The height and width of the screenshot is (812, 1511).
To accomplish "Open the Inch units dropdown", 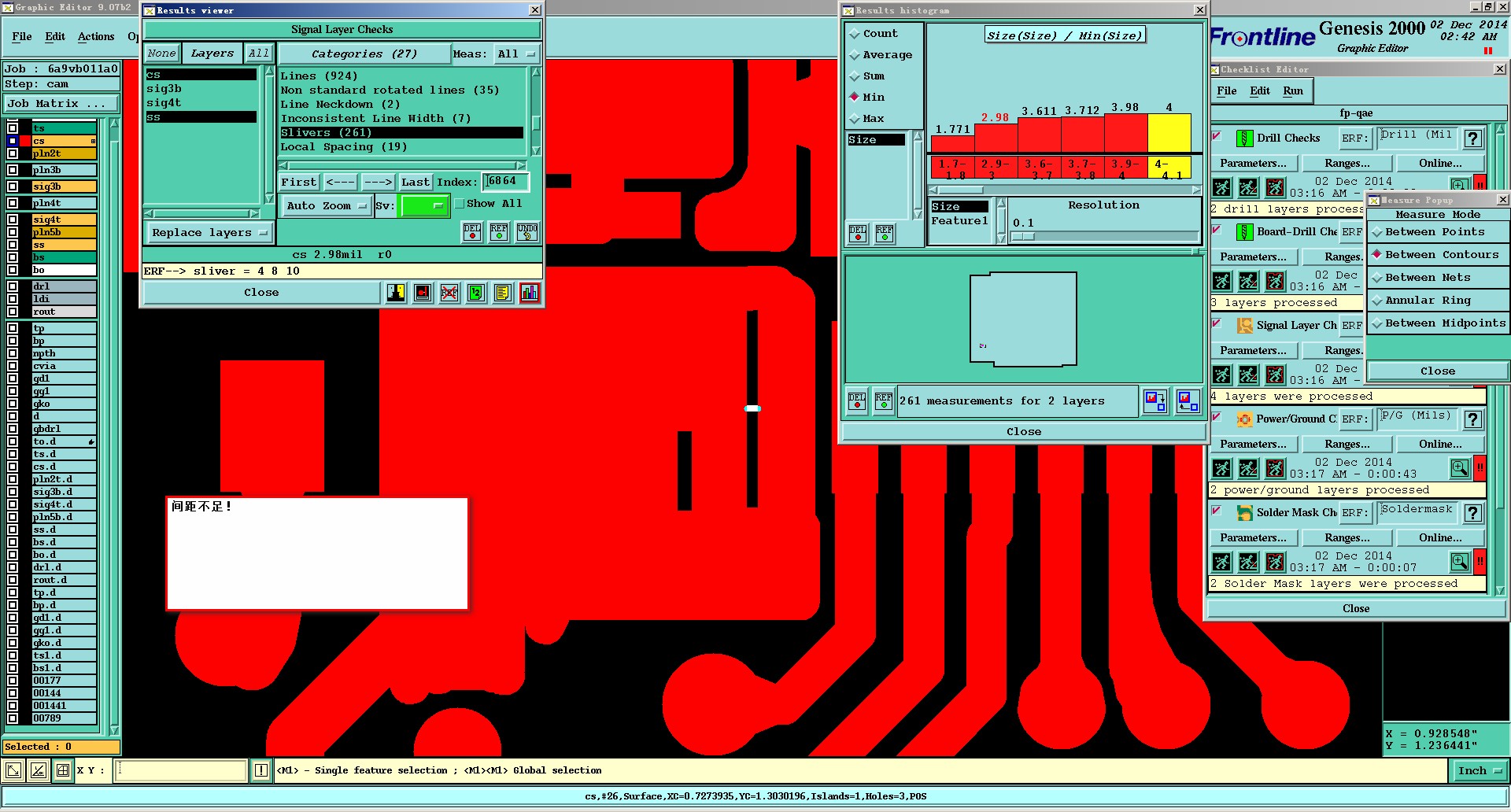I will click(x=1480, y=771).
